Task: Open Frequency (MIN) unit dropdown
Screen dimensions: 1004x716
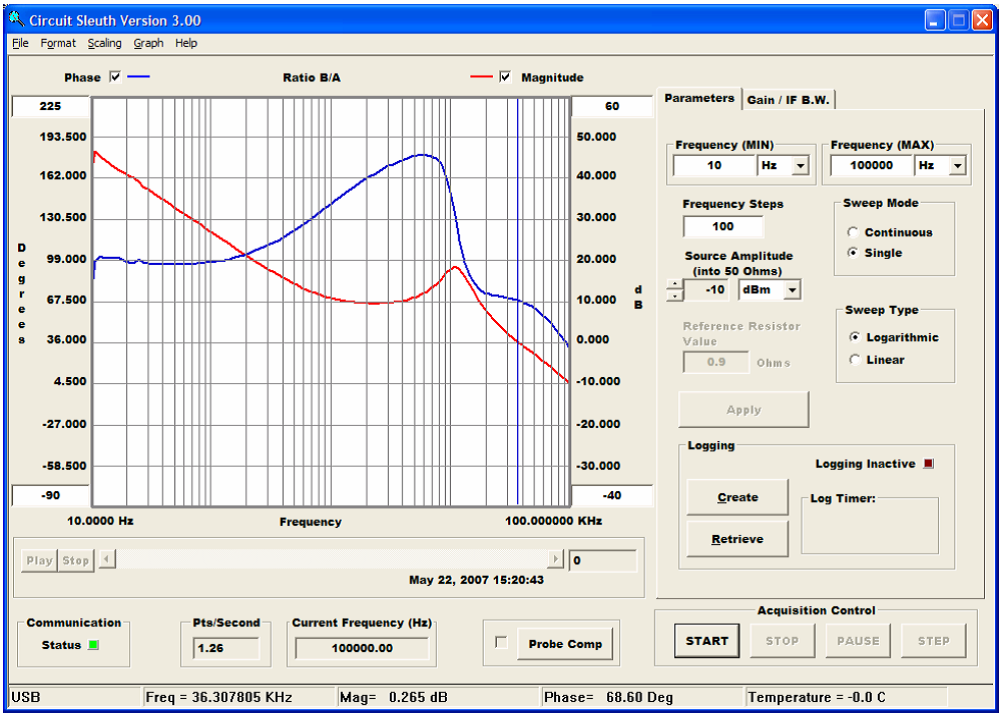Action: click(799, 166)
